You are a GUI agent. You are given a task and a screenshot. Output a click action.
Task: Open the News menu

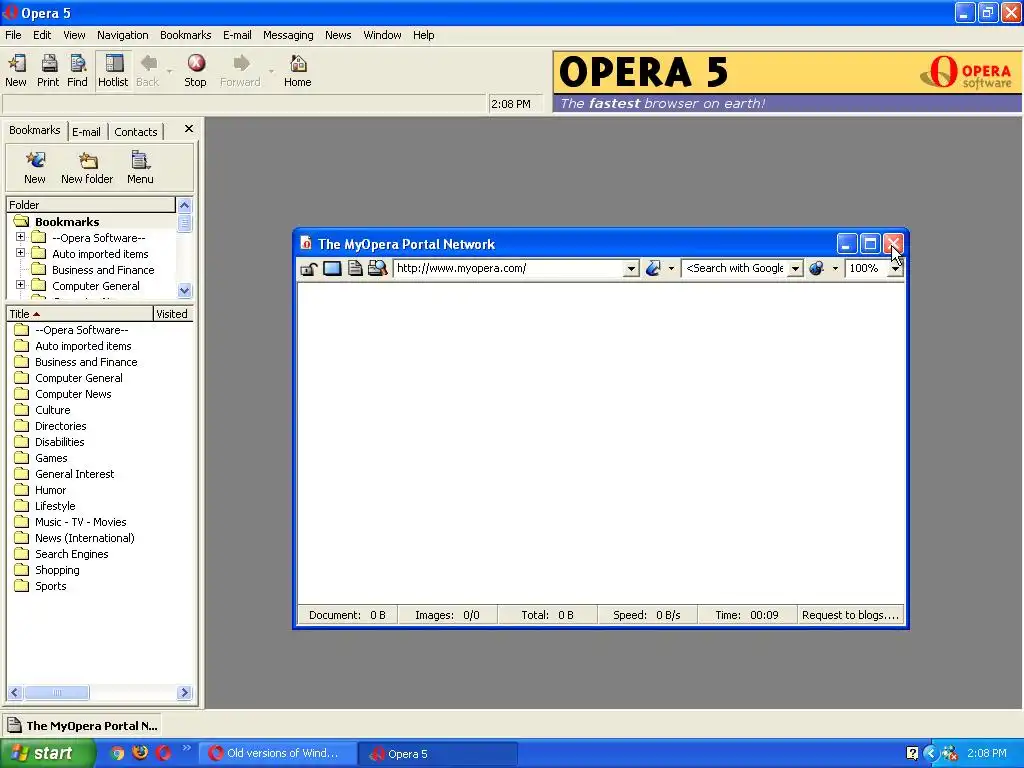338,35
